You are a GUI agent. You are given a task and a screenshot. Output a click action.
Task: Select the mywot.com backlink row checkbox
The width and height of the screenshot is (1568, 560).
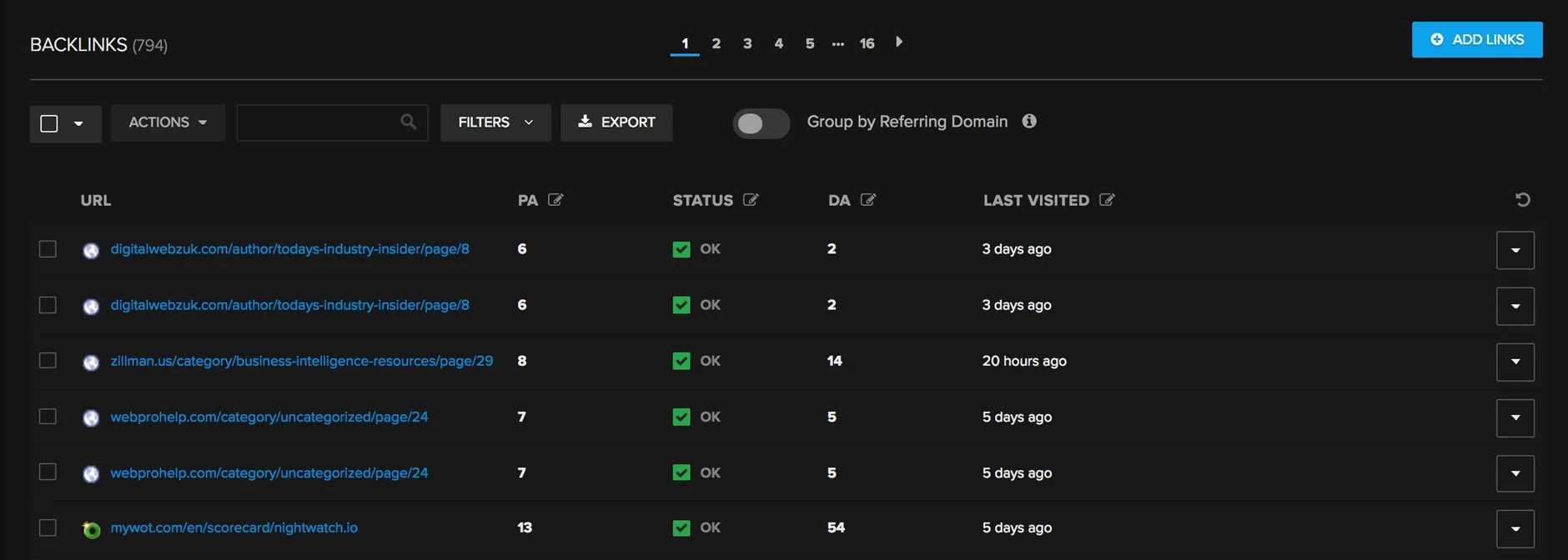pos(48,528)
